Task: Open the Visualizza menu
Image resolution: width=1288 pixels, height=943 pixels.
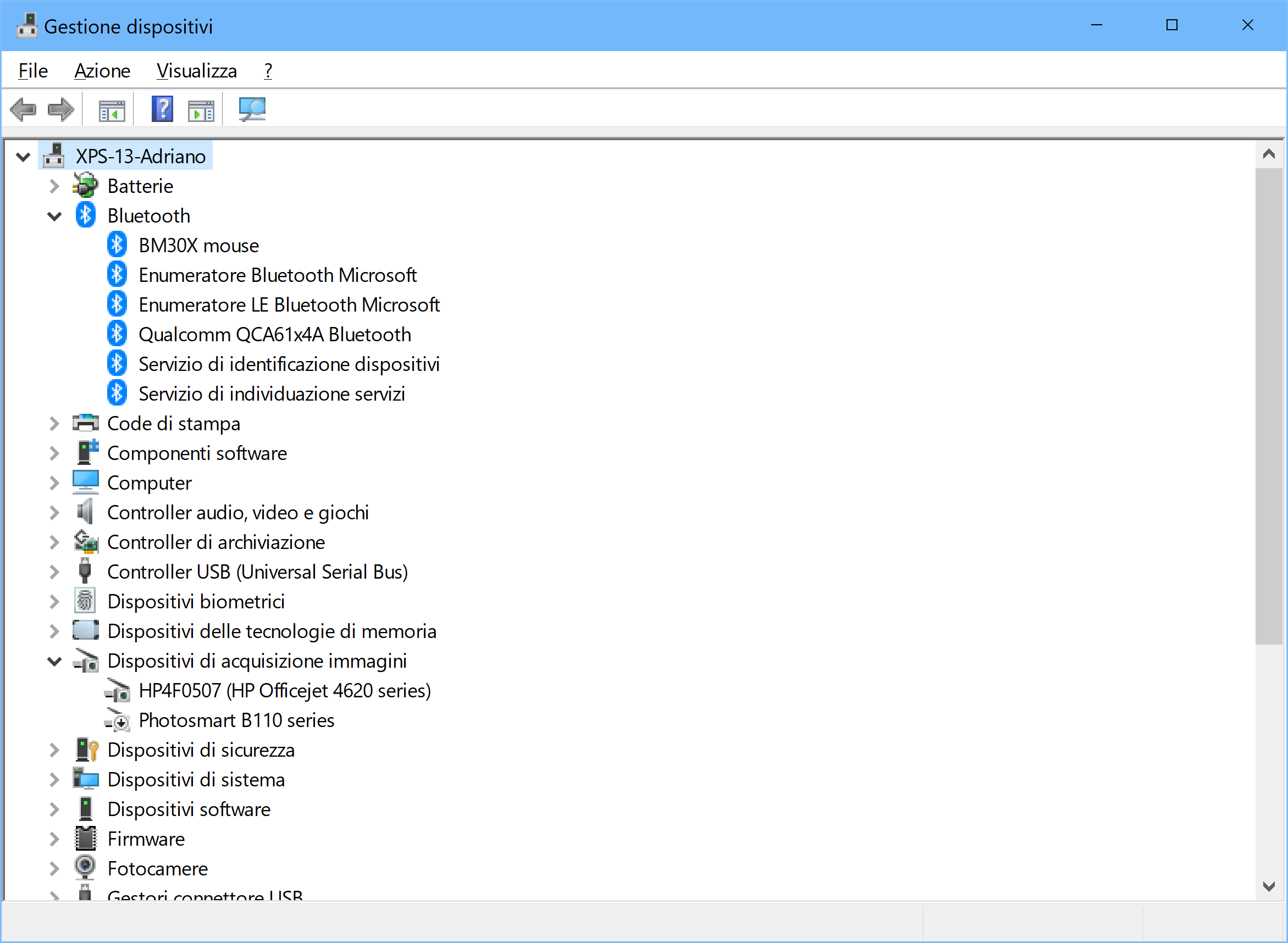Action: 196,71
